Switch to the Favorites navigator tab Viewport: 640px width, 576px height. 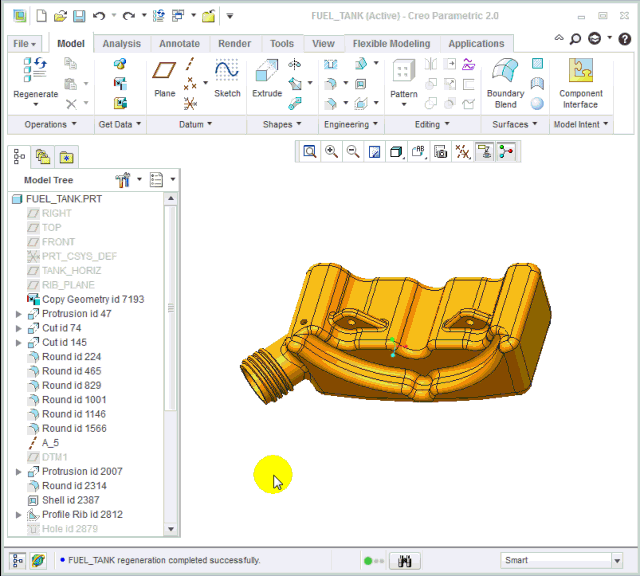pos(66,157)
